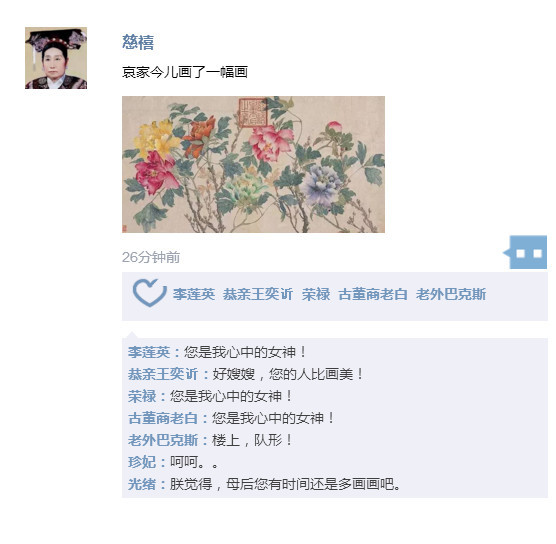Click the 慈禧 username link
Image resolution: width=556 pixels, height=544 pixels.
[x=138, y=42]
